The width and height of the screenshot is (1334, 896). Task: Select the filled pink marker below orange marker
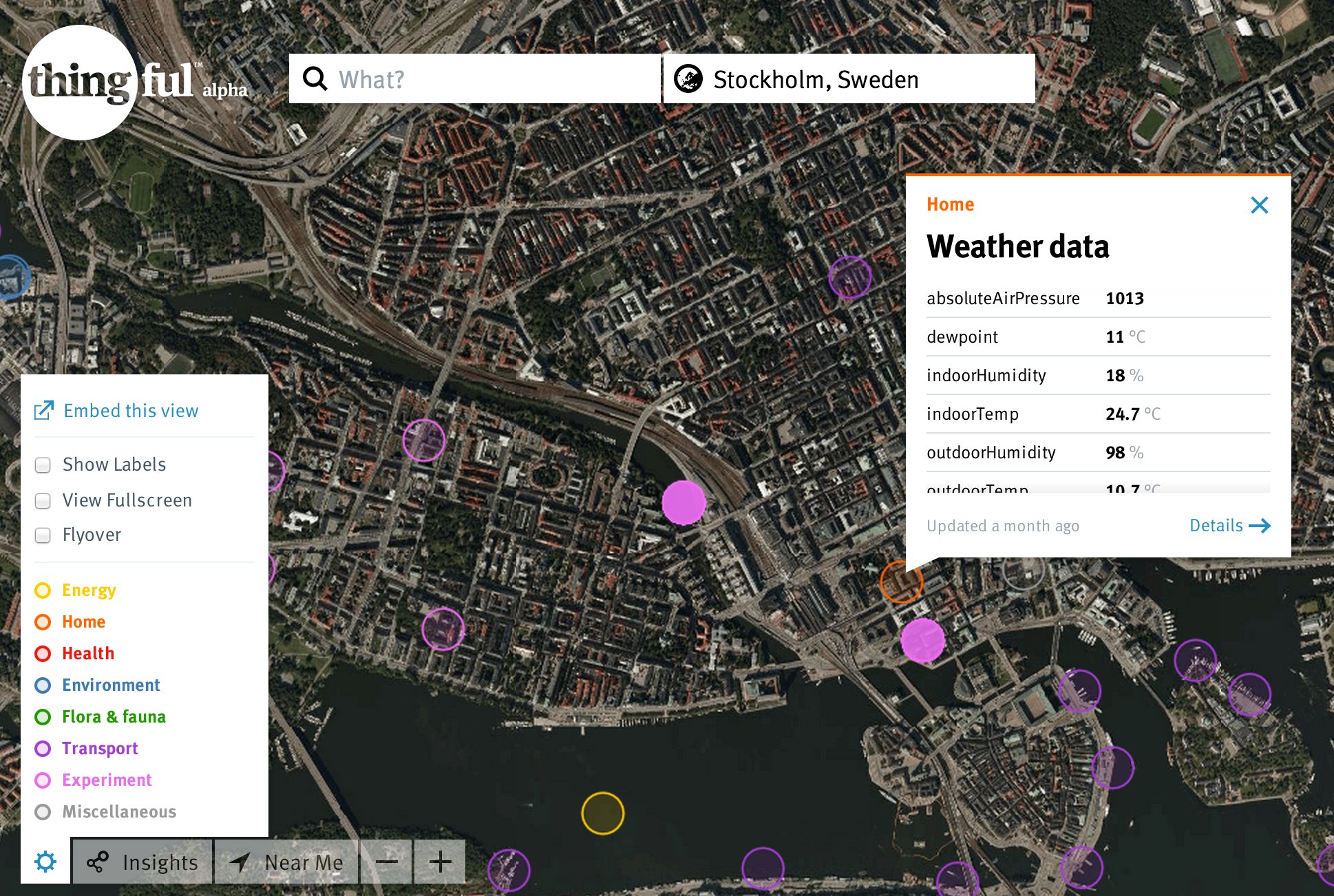tap(922, 641)
